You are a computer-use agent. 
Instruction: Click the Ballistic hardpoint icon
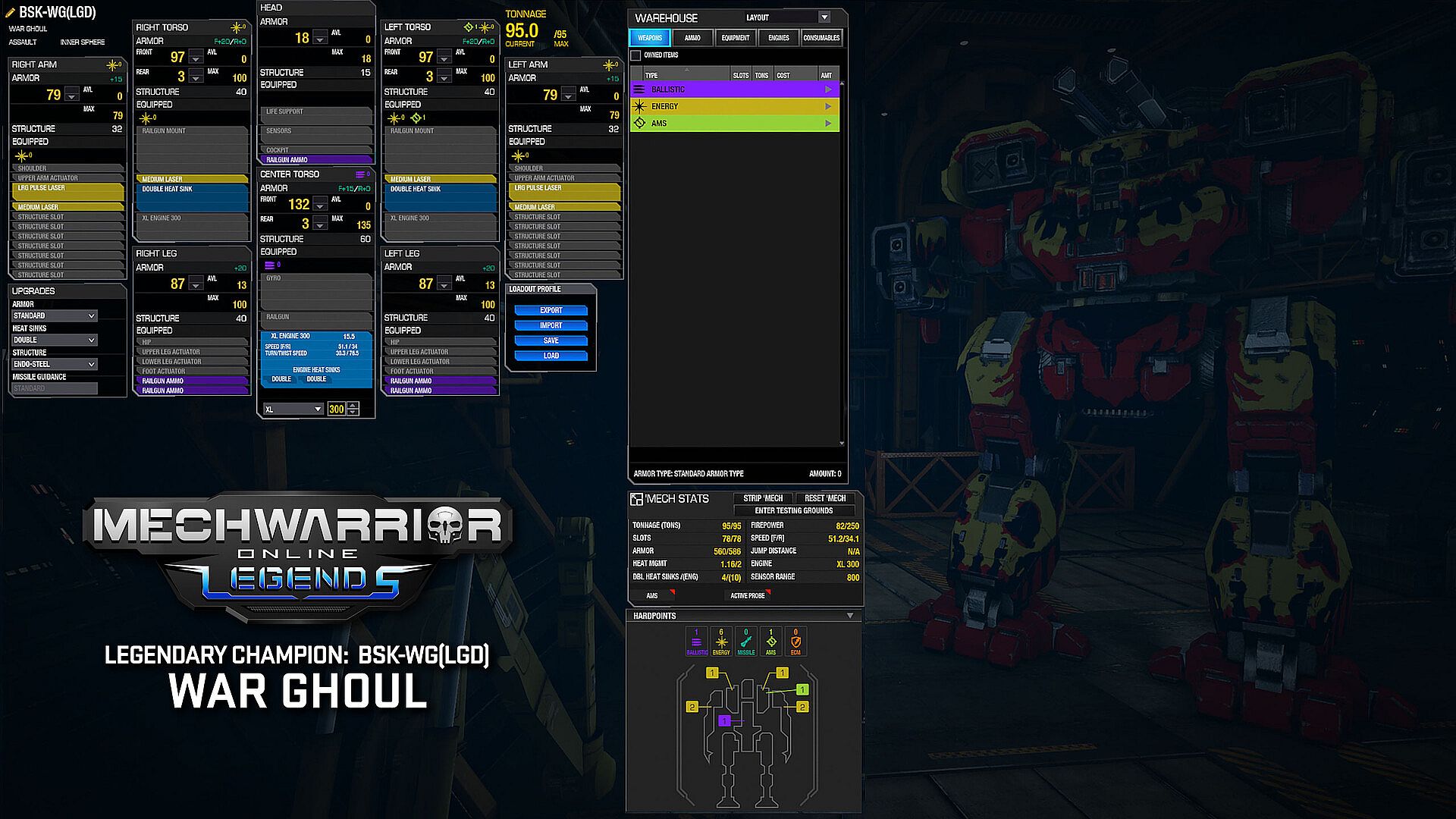696,642
